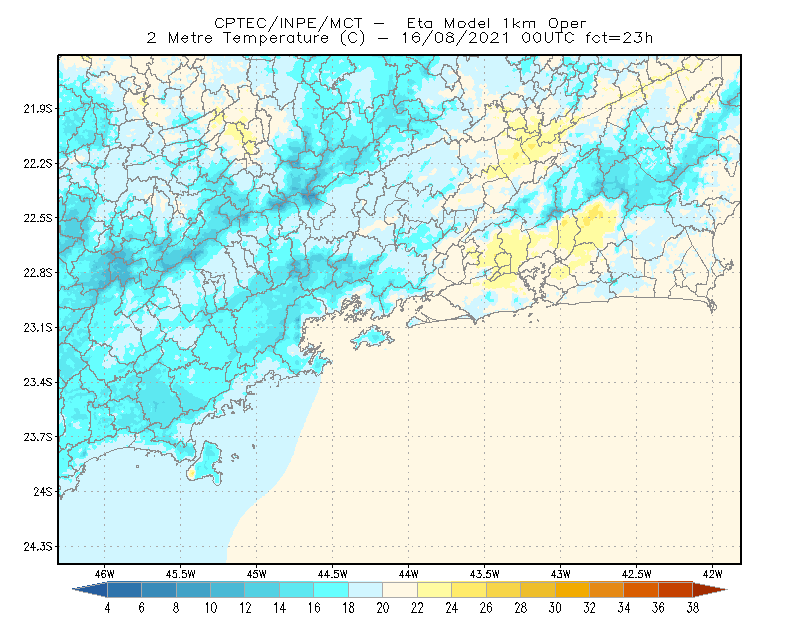
Task: Select the 26–28 legend segment
Action: click(x=504, y=590)
